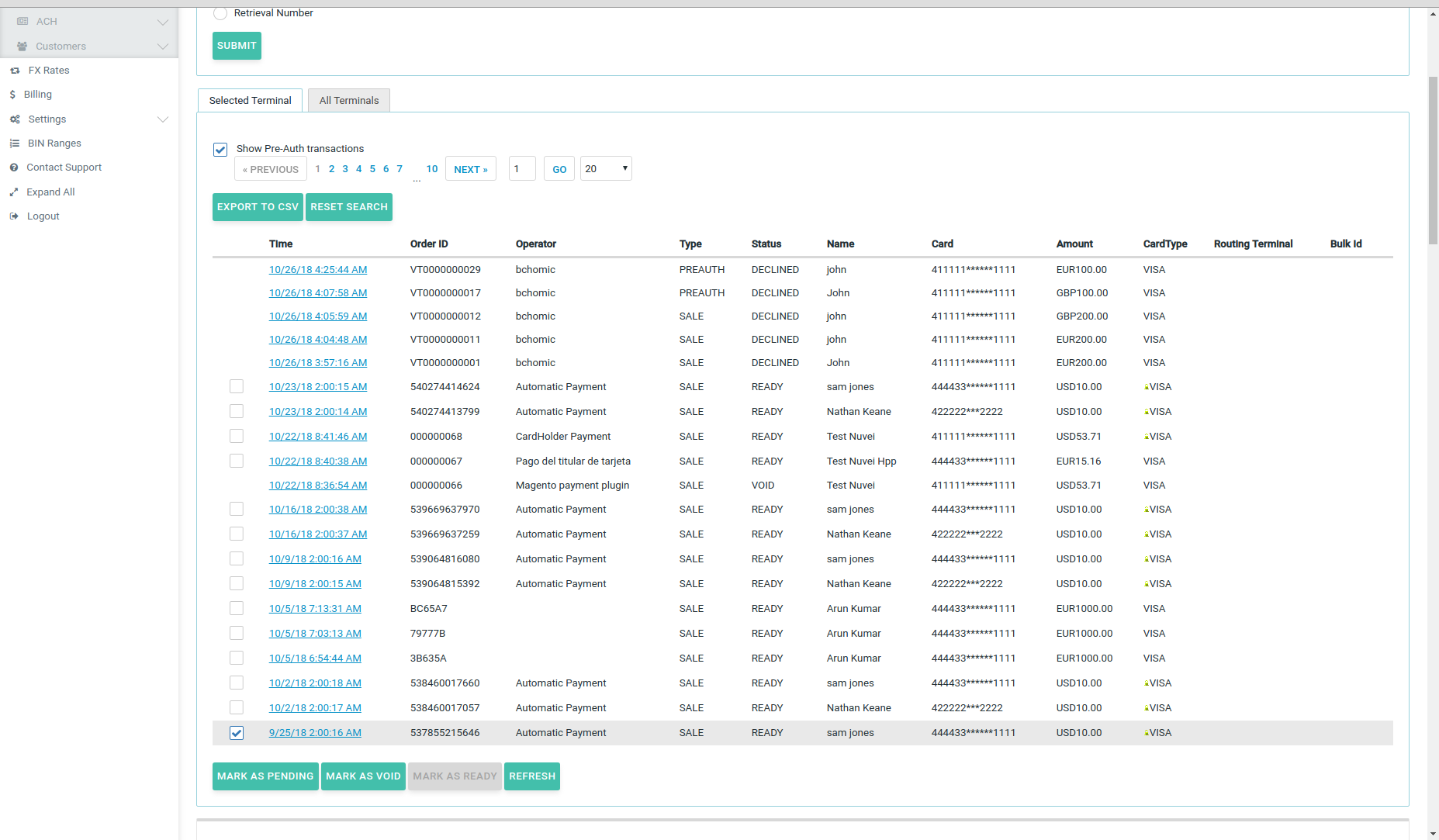1439x840 pixels.
Task: Click the Customers people icon
Action: point(22,47)
